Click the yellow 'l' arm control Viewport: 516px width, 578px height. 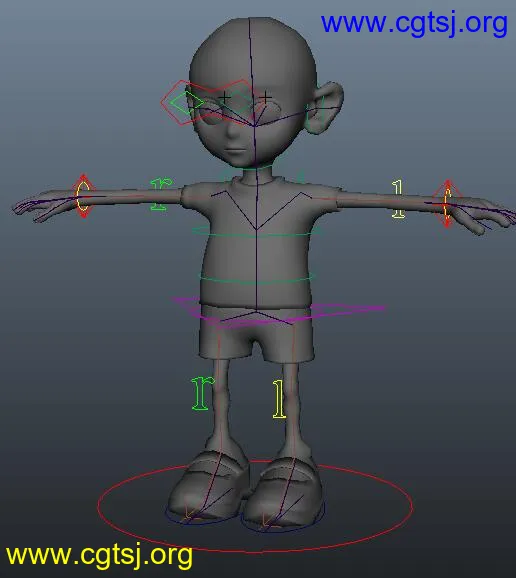click(x=398, y=199)
